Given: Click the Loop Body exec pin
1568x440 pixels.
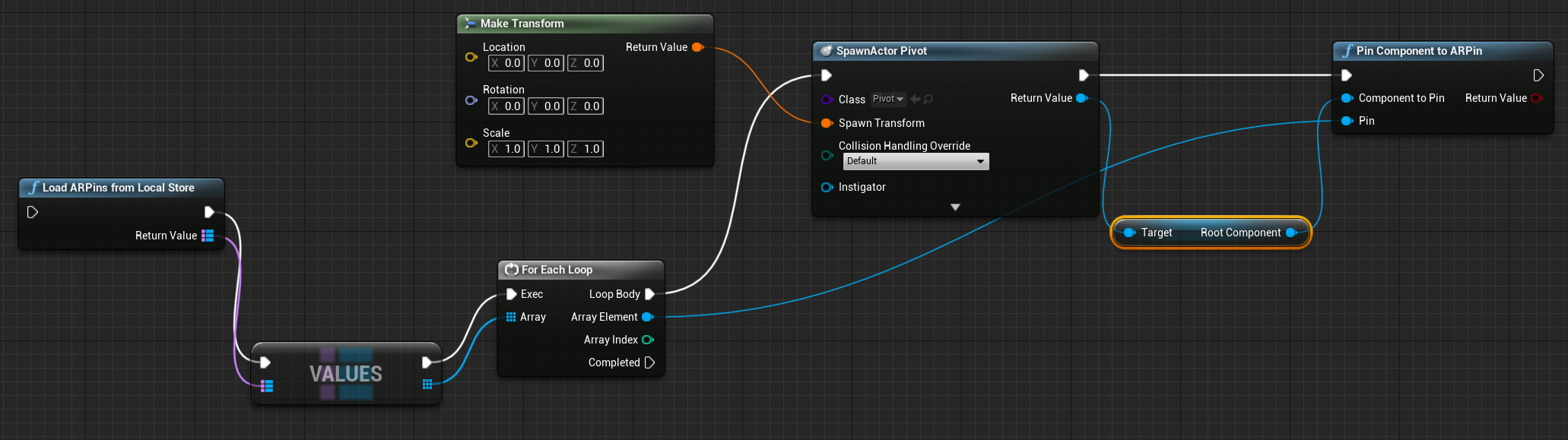Looking at the screenshot, I should (649, 294).
